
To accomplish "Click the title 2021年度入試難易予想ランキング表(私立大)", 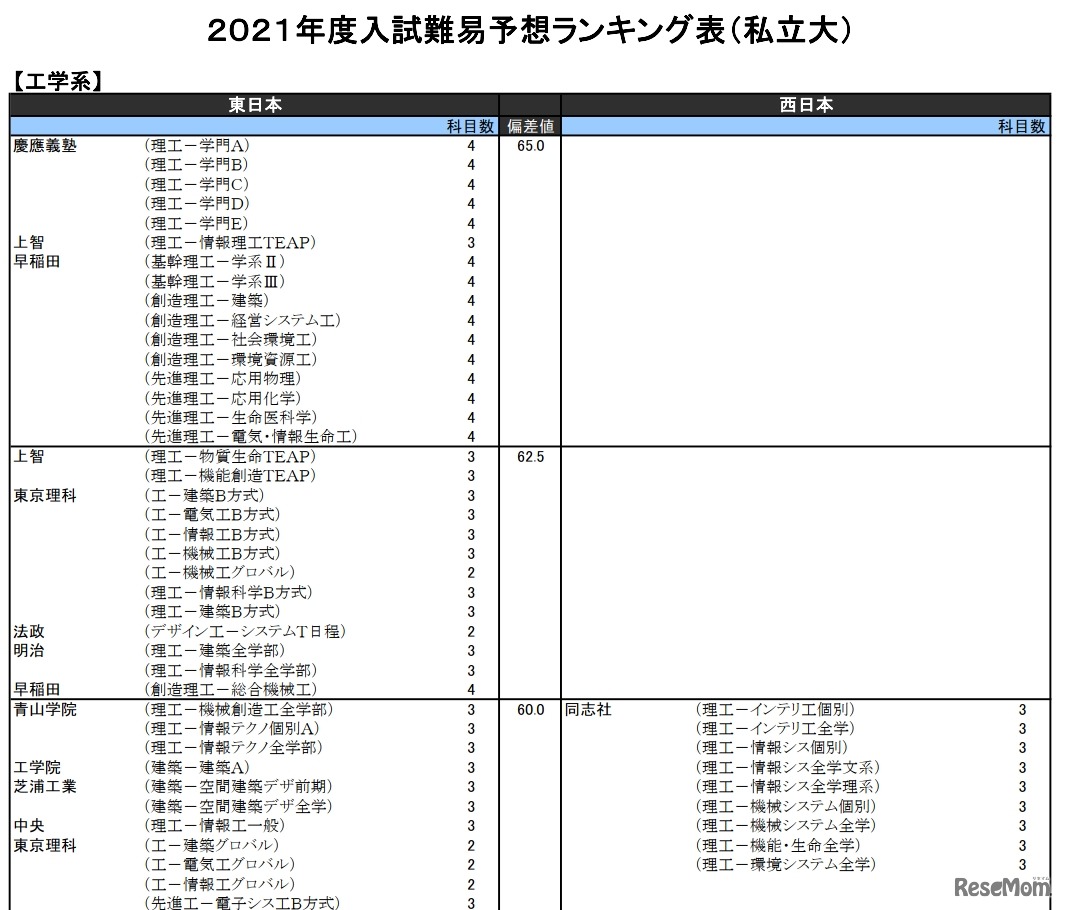I will tap(529, 31).
